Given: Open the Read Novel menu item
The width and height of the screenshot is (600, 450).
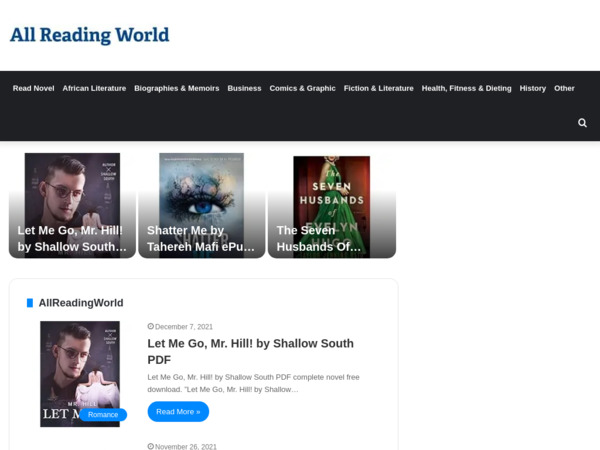Looking at the screenshot, I should pyautogui.click(x=34, y=88).
